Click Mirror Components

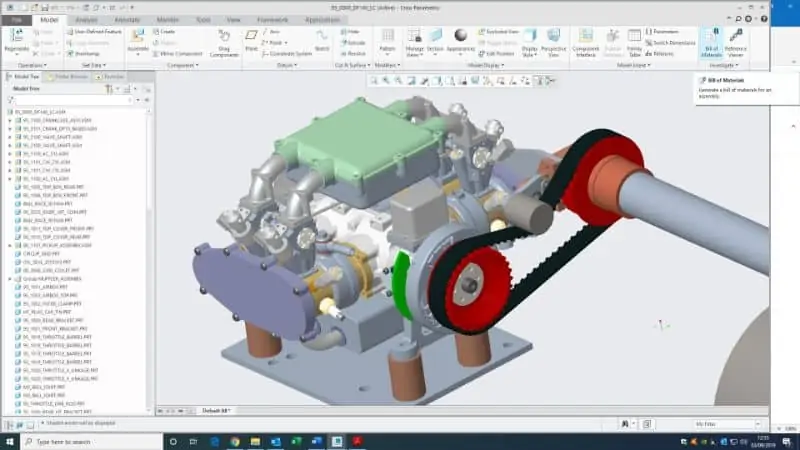tap(178, 54)
